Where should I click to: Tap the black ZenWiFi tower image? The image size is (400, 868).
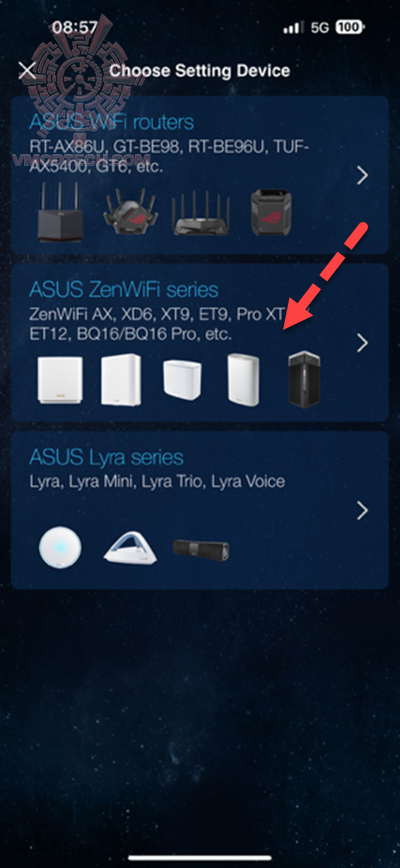(304, 379)
